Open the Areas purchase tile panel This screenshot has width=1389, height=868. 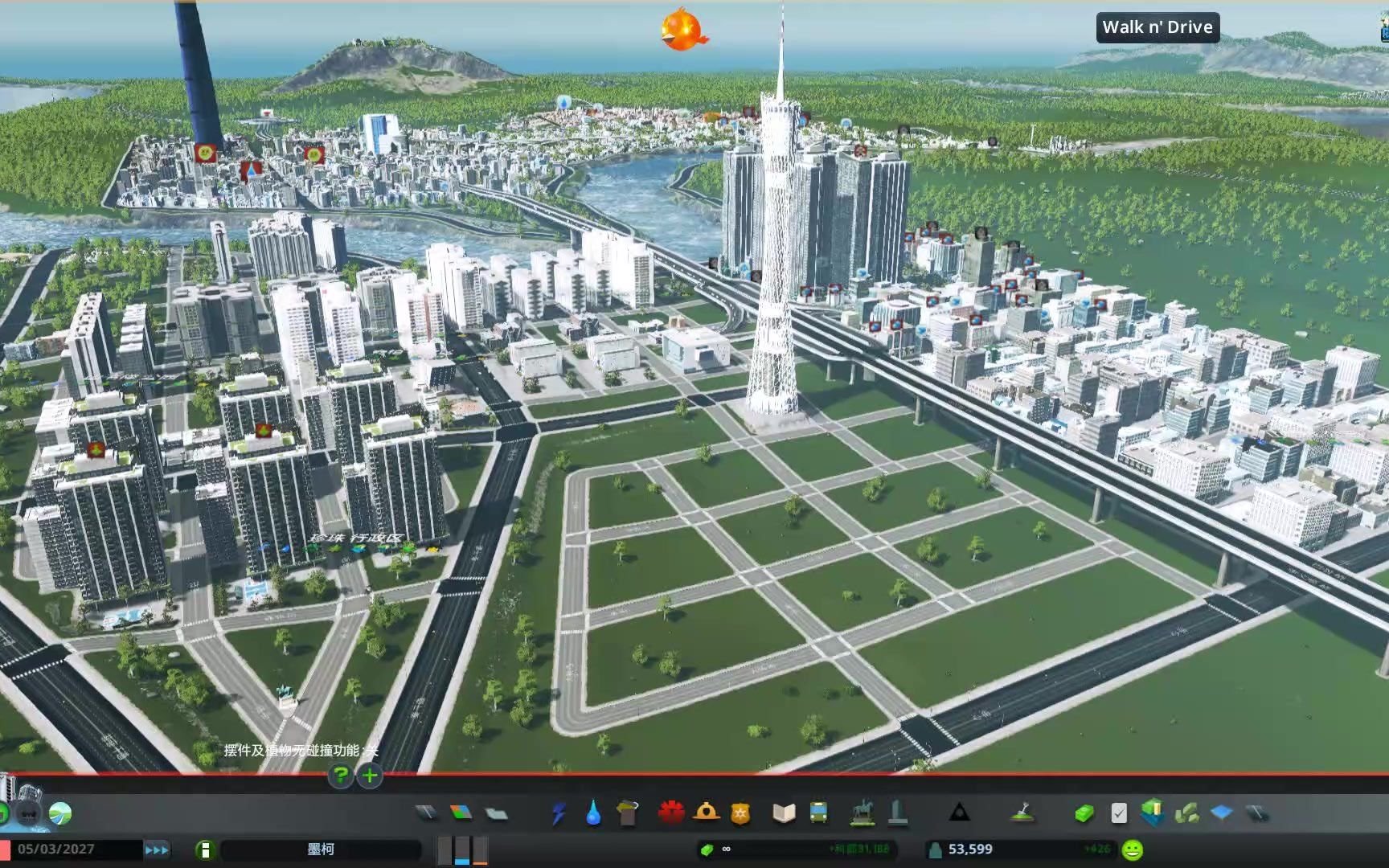tap(1153, 813)
